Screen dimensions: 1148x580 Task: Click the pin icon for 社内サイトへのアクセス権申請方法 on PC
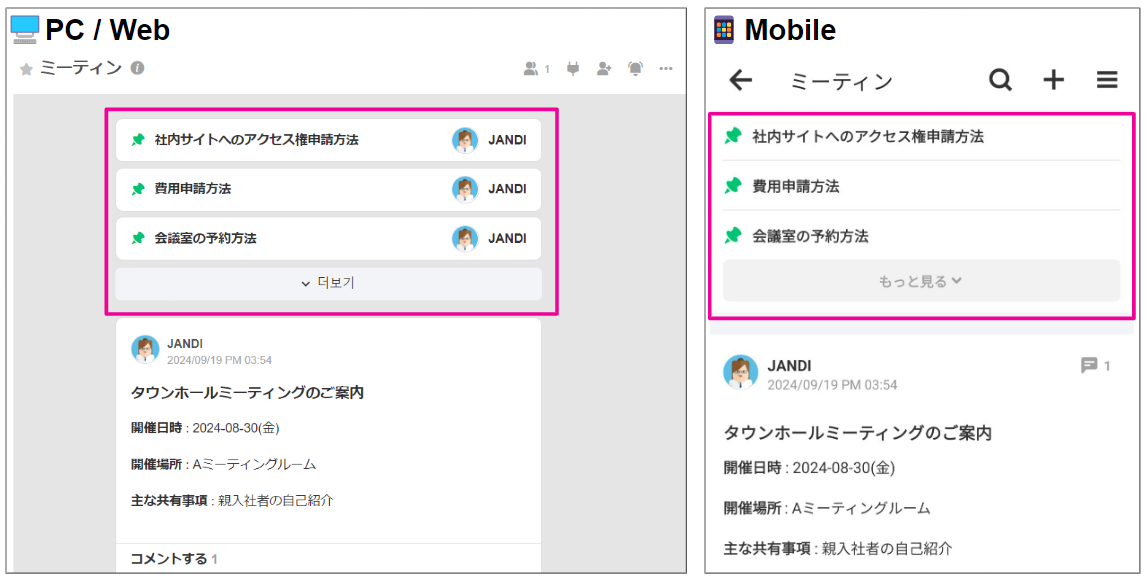(x=138, y=140)
